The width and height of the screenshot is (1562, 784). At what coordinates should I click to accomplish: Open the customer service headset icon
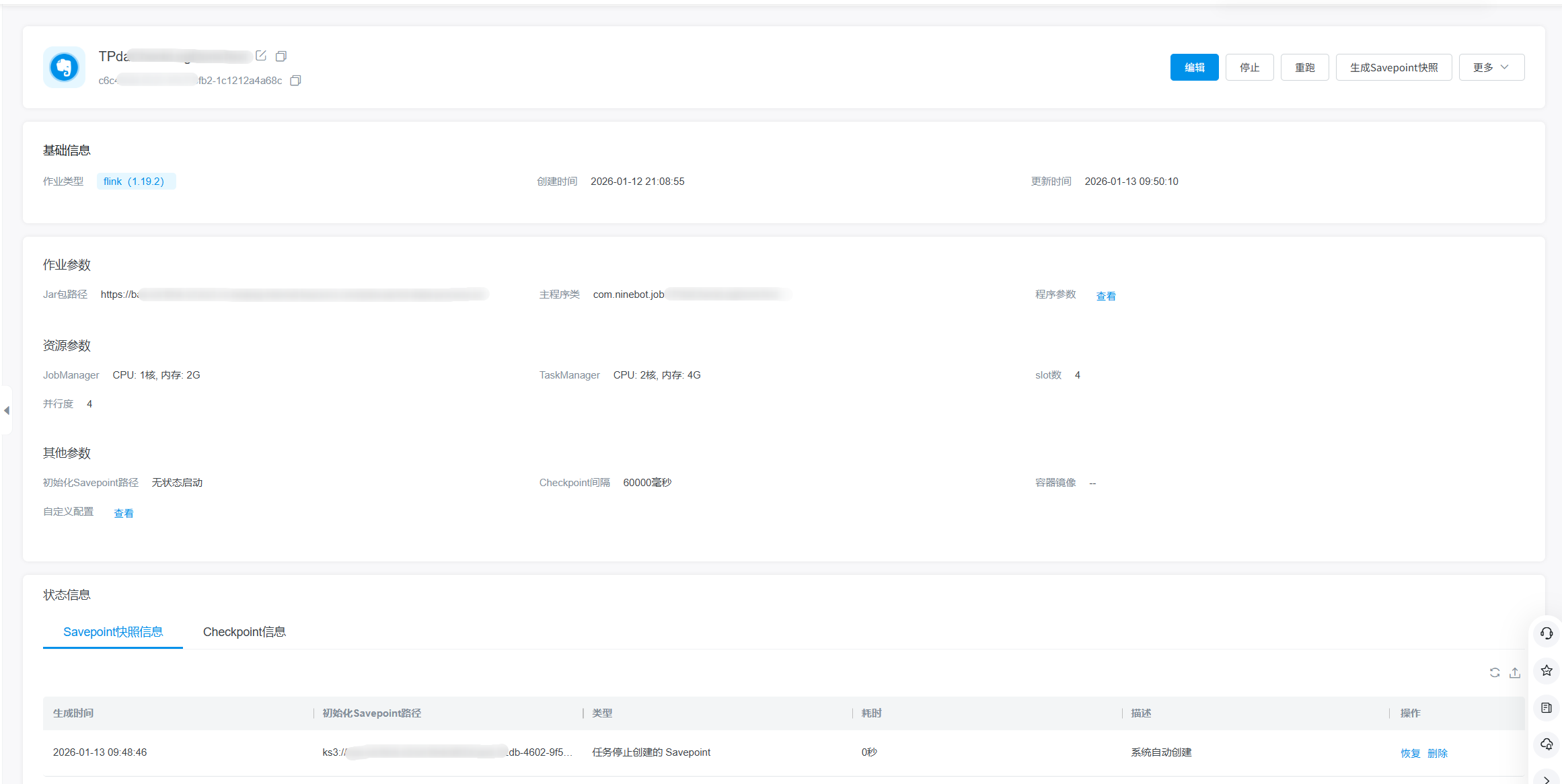[x=1547, y=633]
